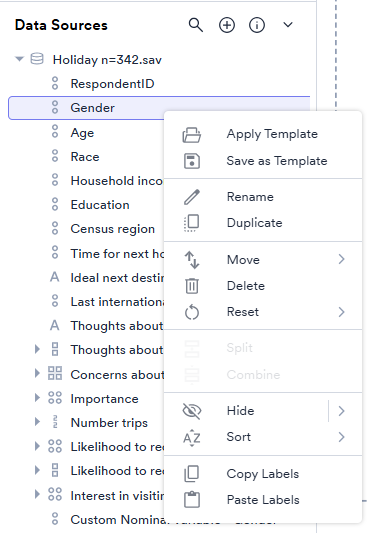
Task: Click the chevron next to Move
Action: [x=341, y=259]
